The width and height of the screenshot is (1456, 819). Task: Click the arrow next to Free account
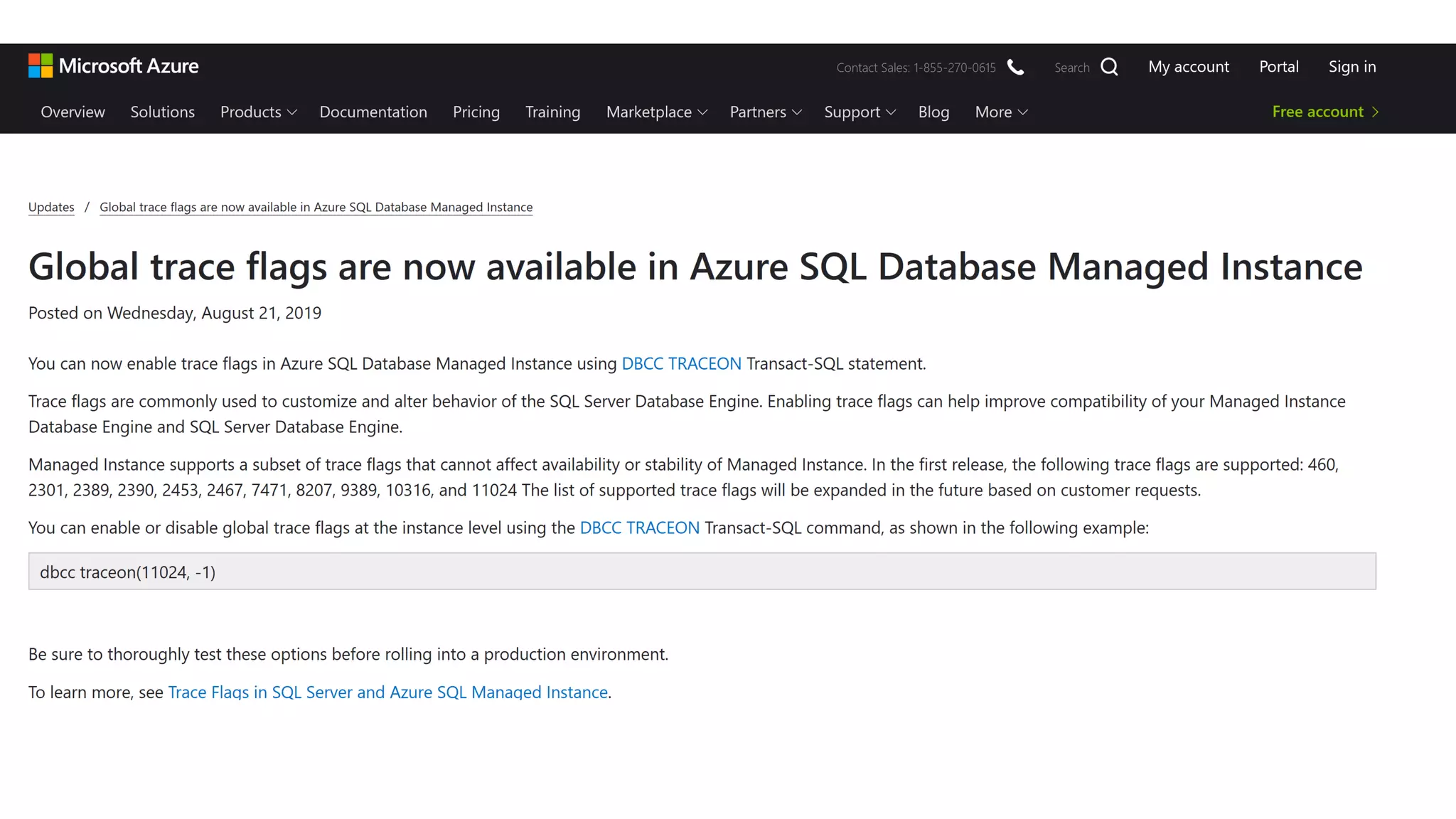tap(1376, 112)
